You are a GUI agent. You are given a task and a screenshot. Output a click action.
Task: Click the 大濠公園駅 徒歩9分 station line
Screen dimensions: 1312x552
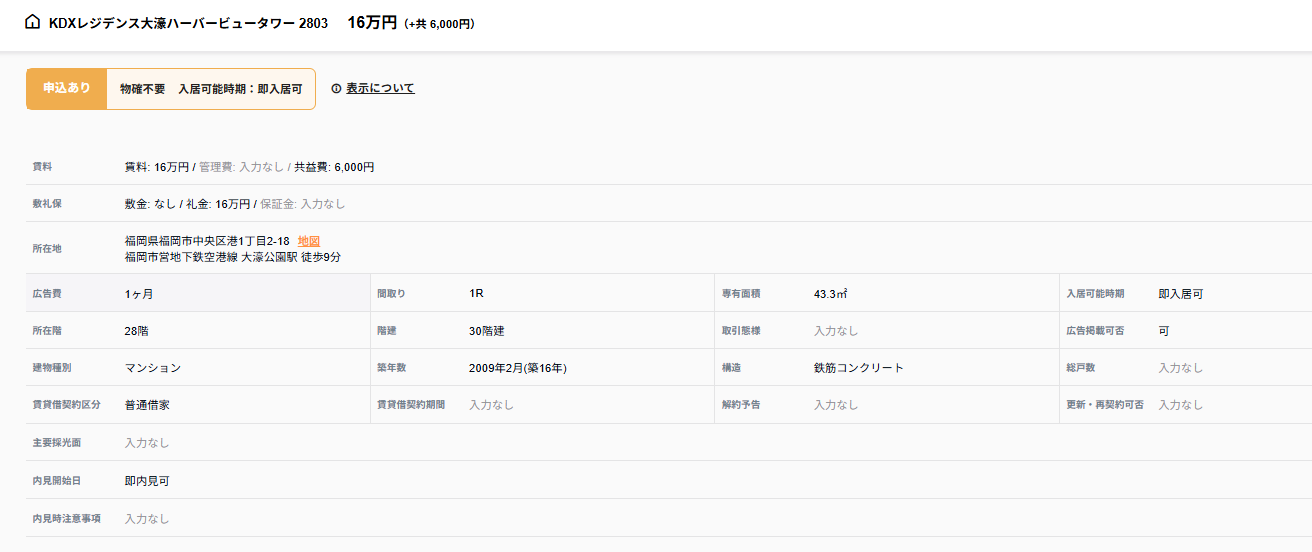click(233, 257)
